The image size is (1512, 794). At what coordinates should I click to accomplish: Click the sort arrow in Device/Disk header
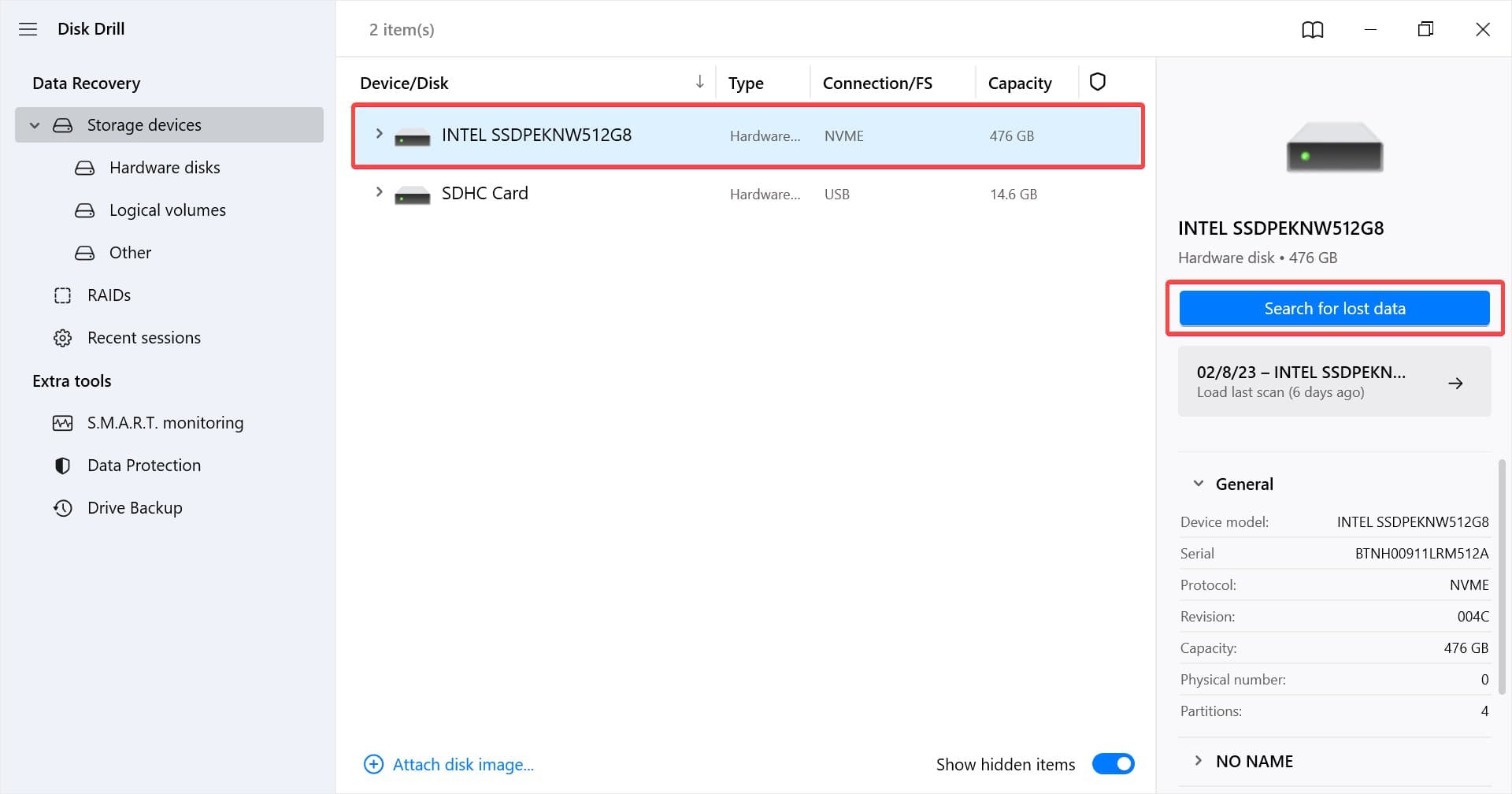click(x=699, y=82)
